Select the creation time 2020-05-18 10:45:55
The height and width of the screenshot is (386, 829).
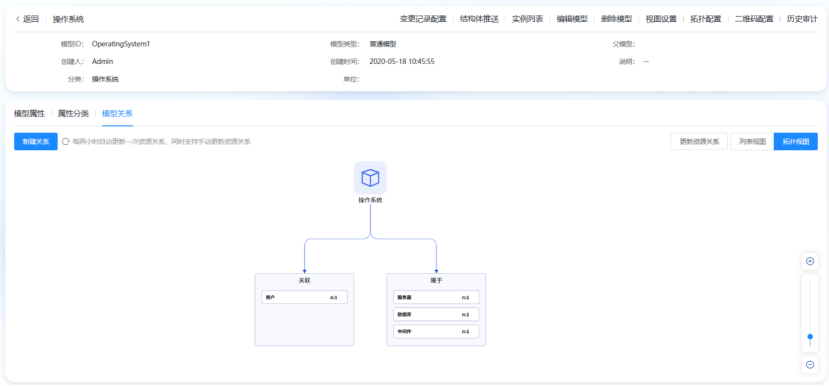point(402,61)
